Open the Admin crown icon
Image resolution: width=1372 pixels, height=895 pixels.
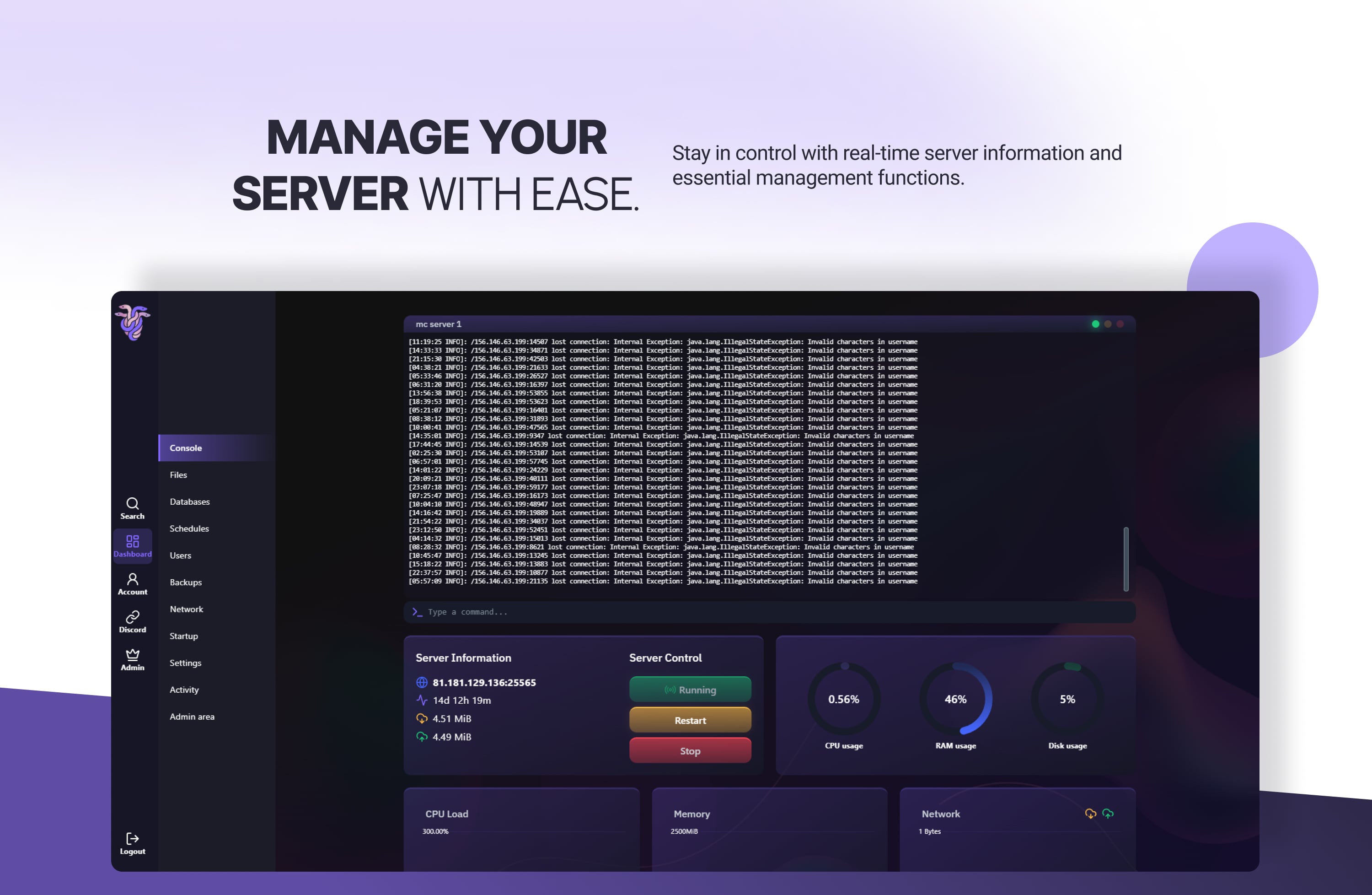pos(132,655)
